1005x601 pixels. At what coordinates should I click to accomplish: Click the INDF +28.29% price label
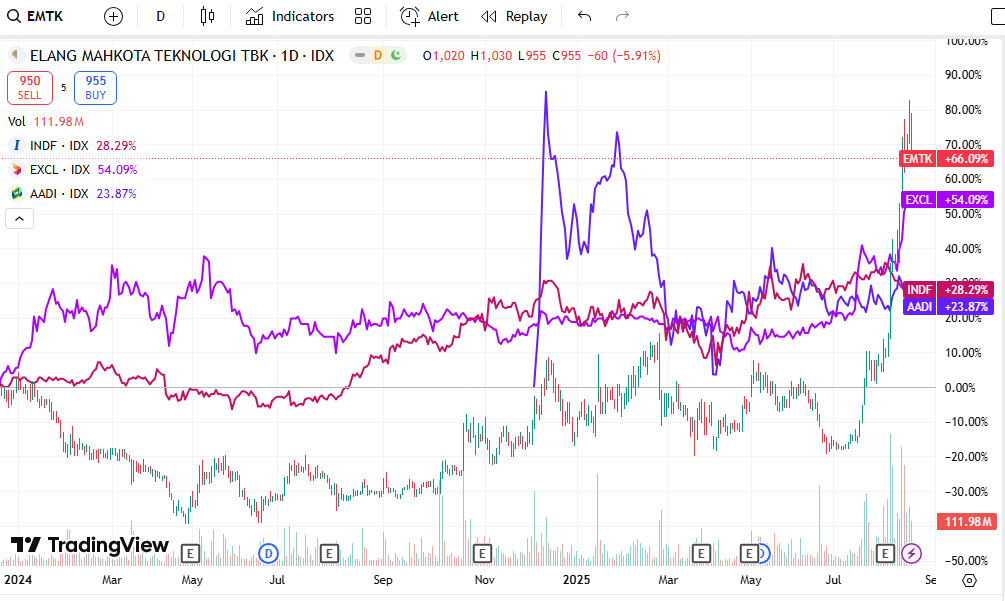tap(948, 290)
